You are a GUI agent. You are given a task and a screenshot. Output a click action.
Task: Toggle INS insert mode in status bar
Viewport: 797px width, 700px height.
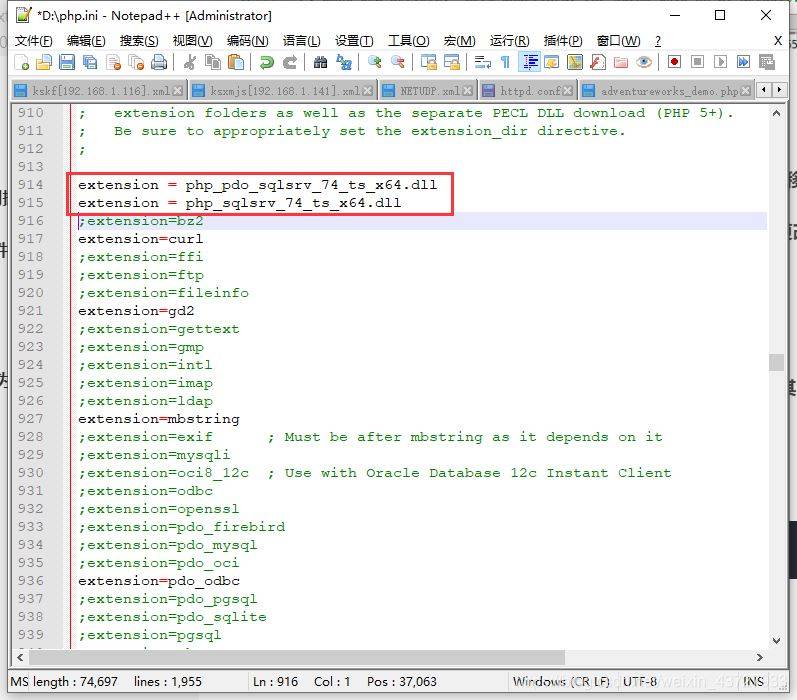coord(753,681)
